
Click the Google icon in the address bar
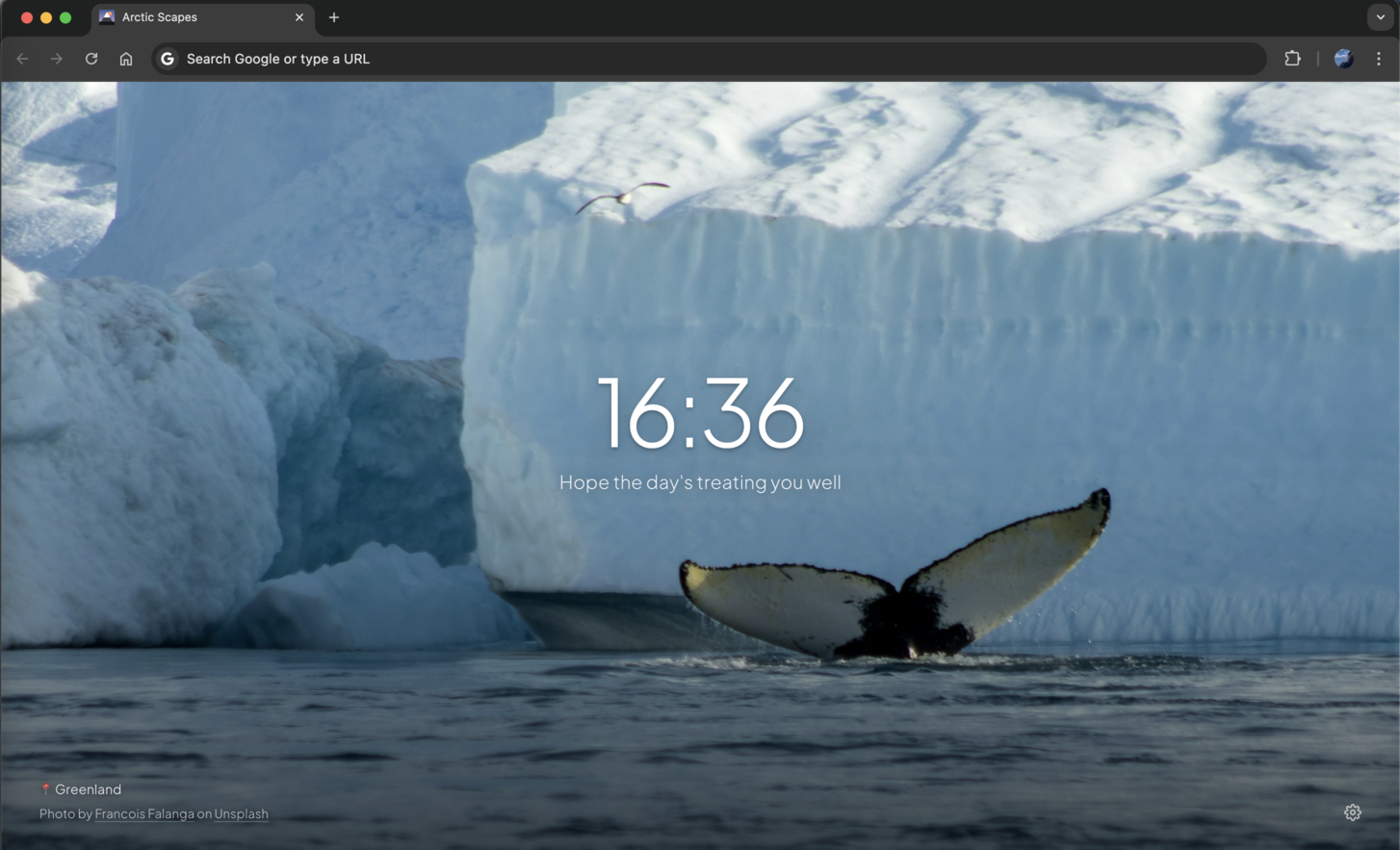coord(168,59)
